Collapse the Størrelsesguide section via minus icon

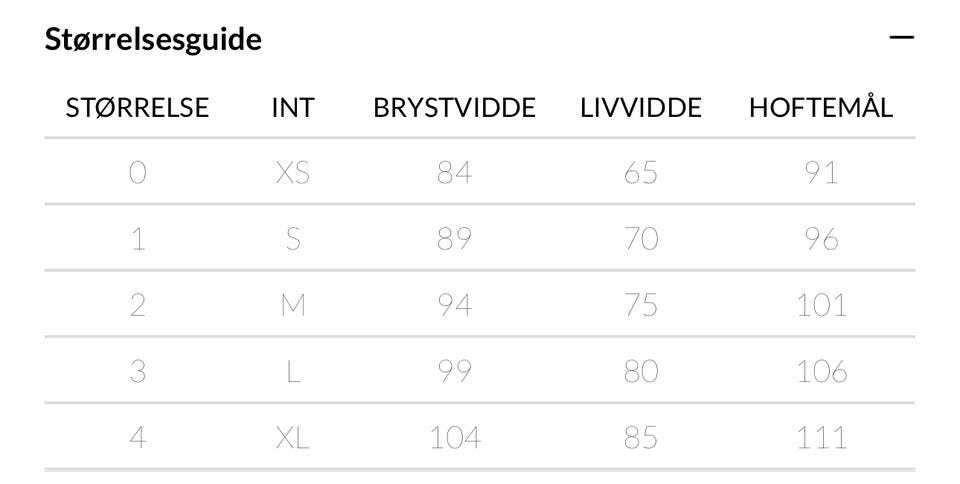902,38
